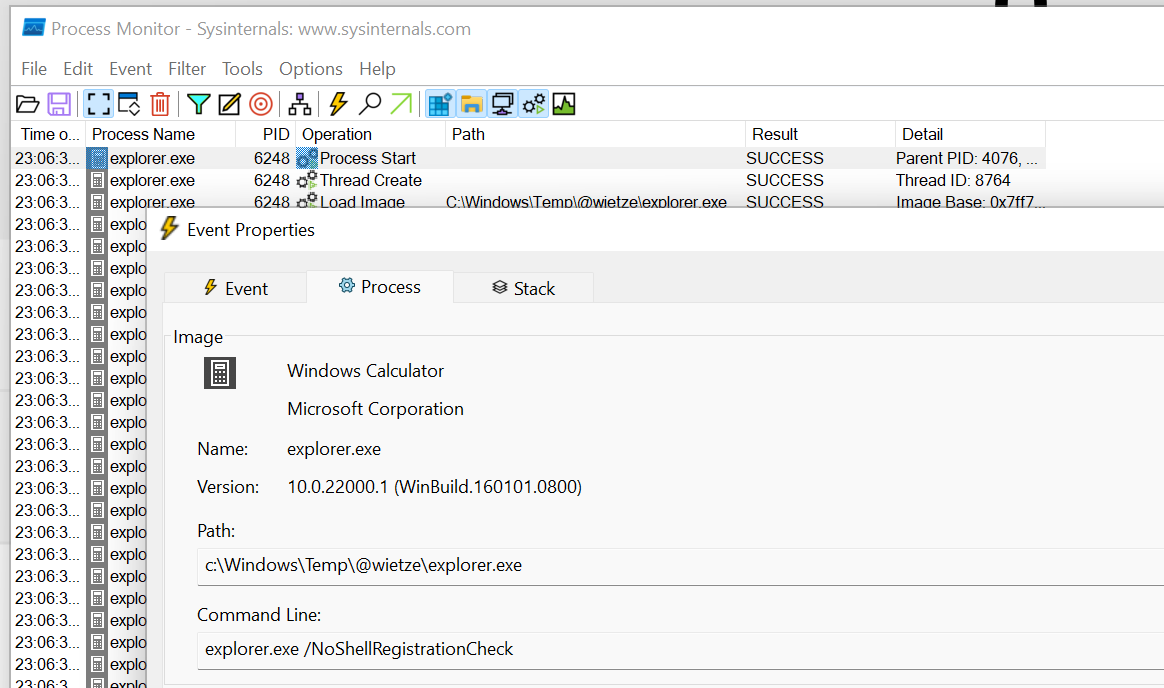This screenshot has width=1164, height=688.
Task: Open the Process Tree icon
Action: (299, 104)
